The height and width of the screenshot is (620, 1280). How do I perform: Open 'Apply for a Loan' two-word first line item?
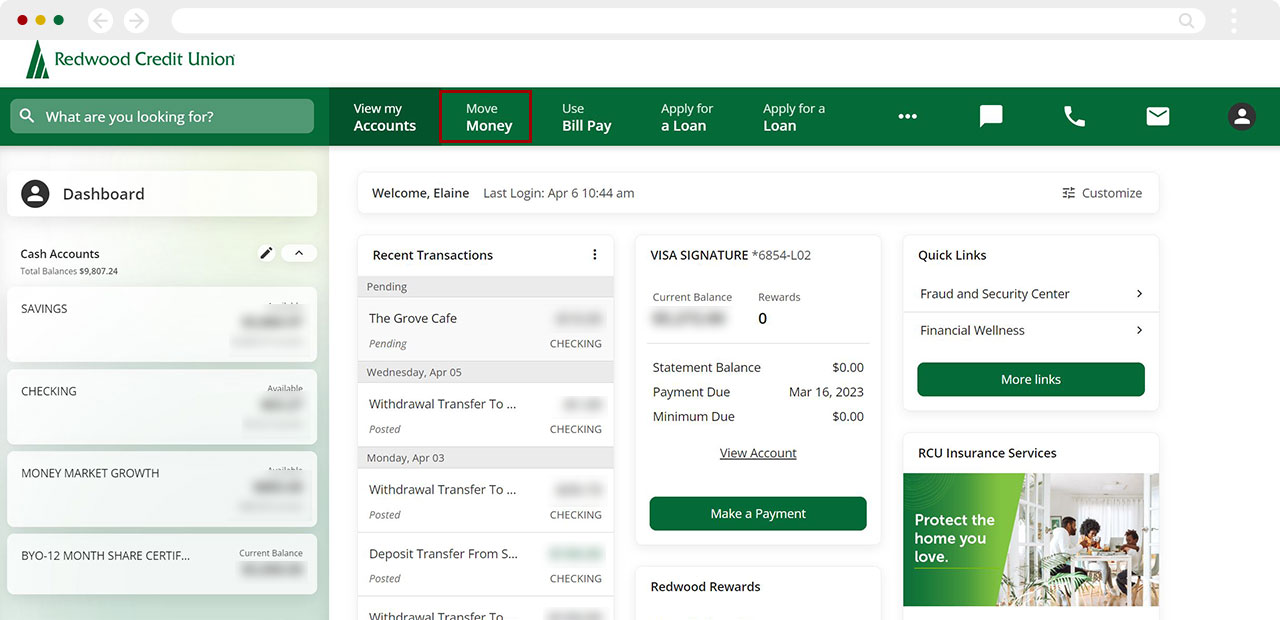click(687, 117)
